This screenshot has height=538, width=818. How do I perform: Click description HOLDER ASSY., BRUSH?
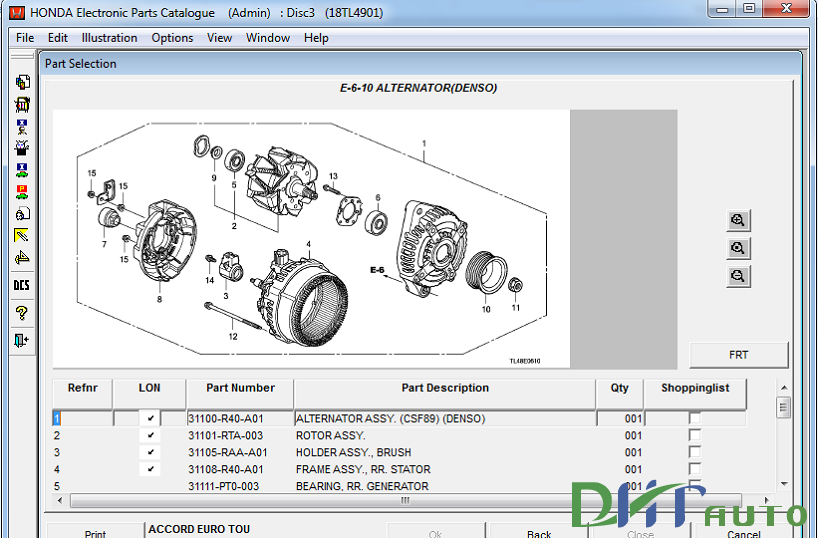[353, 452]
